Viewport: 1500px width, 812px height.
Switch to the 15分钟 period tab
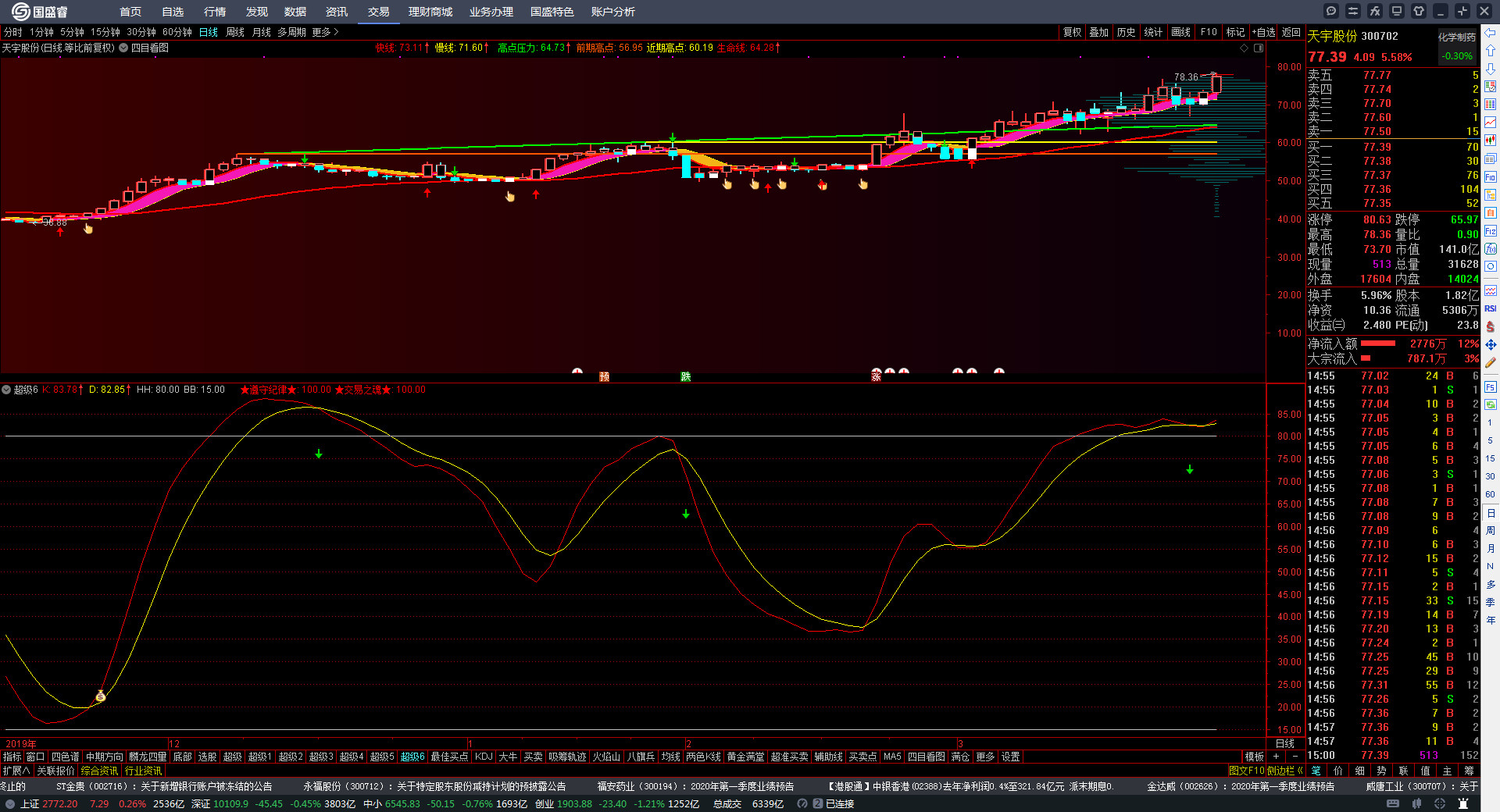[x=105, y=32]
